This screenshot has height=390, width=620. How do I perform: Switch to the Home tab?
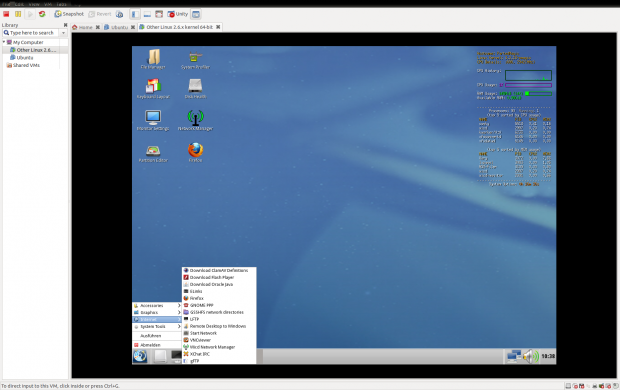click(82, 27)
